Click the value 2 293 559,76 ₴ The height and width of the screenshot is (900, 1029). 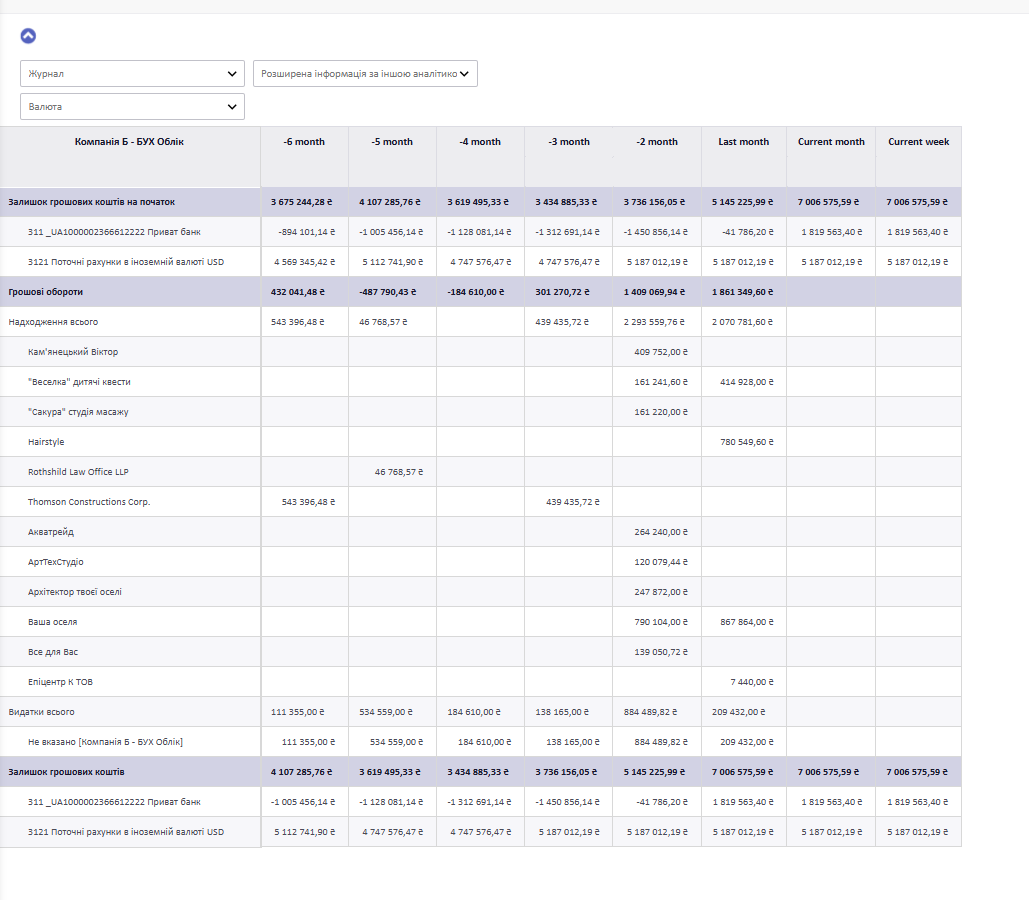click(654, 322)
